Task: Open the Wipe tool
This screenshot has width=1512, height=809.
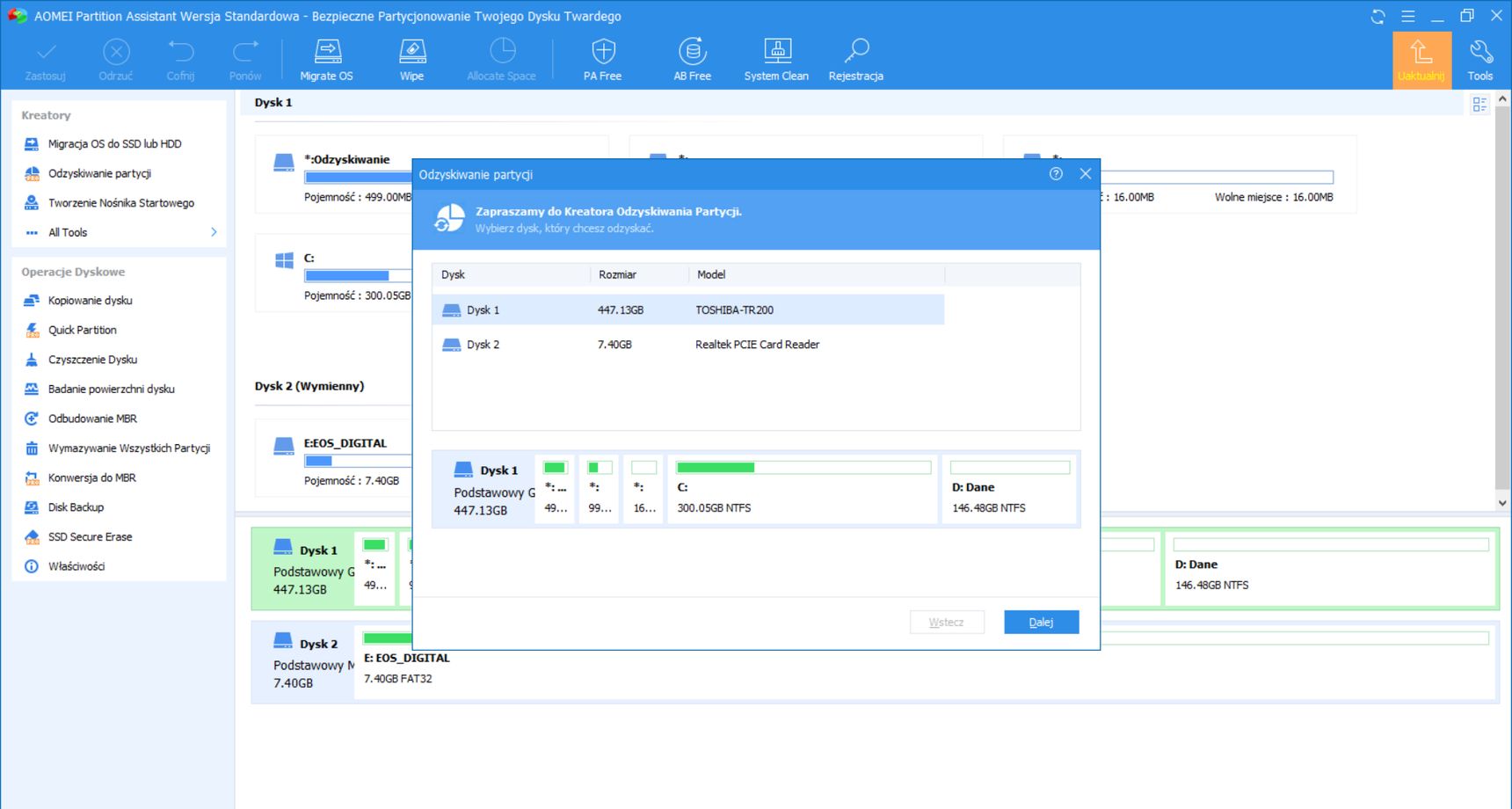Action: [x=412, y=60]
